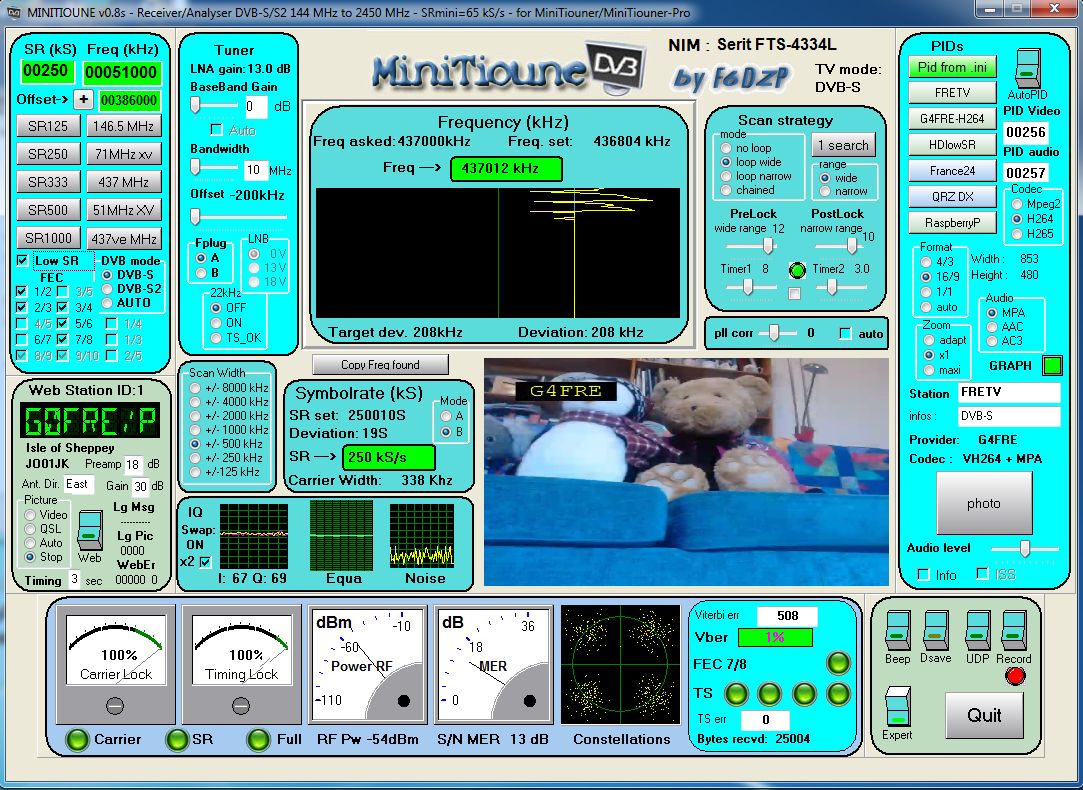Enable FEC 3/5 checkbox
Image resolution: width=1083 pixels, height=790 pixels.
coord(63,291)
